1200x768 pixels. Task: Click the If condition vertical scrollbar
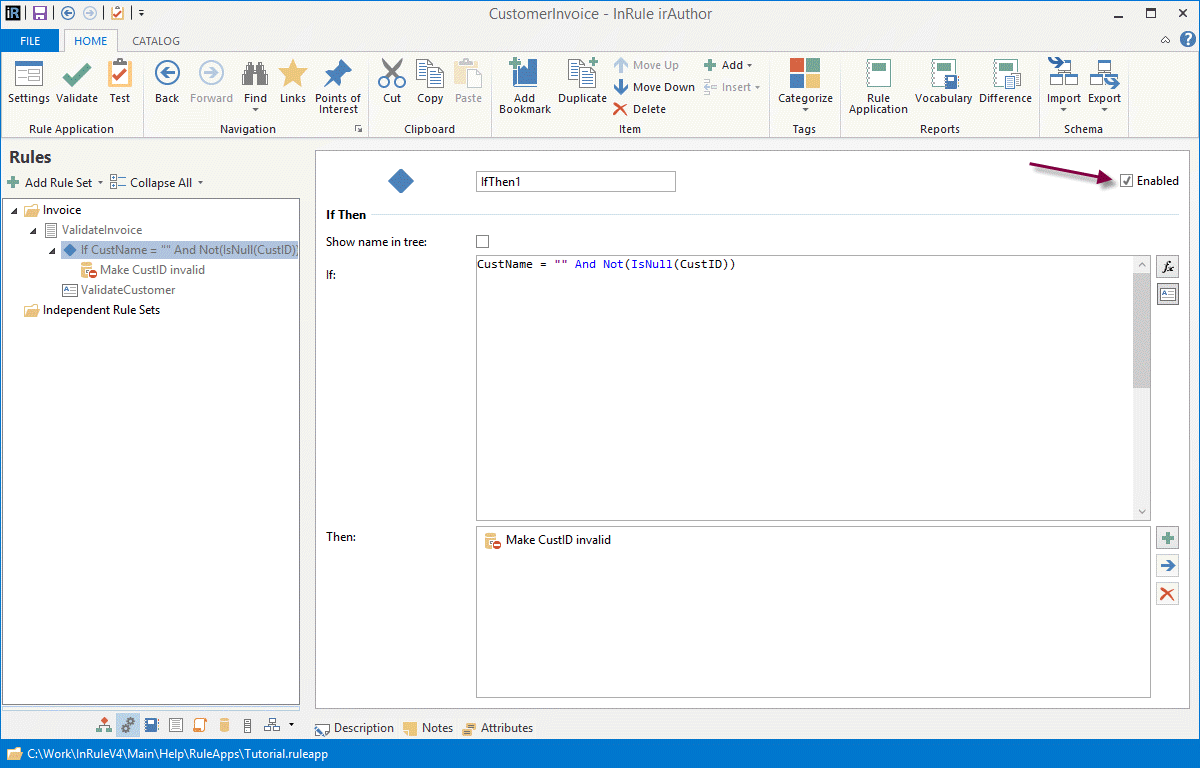[x=1142, y=330]
